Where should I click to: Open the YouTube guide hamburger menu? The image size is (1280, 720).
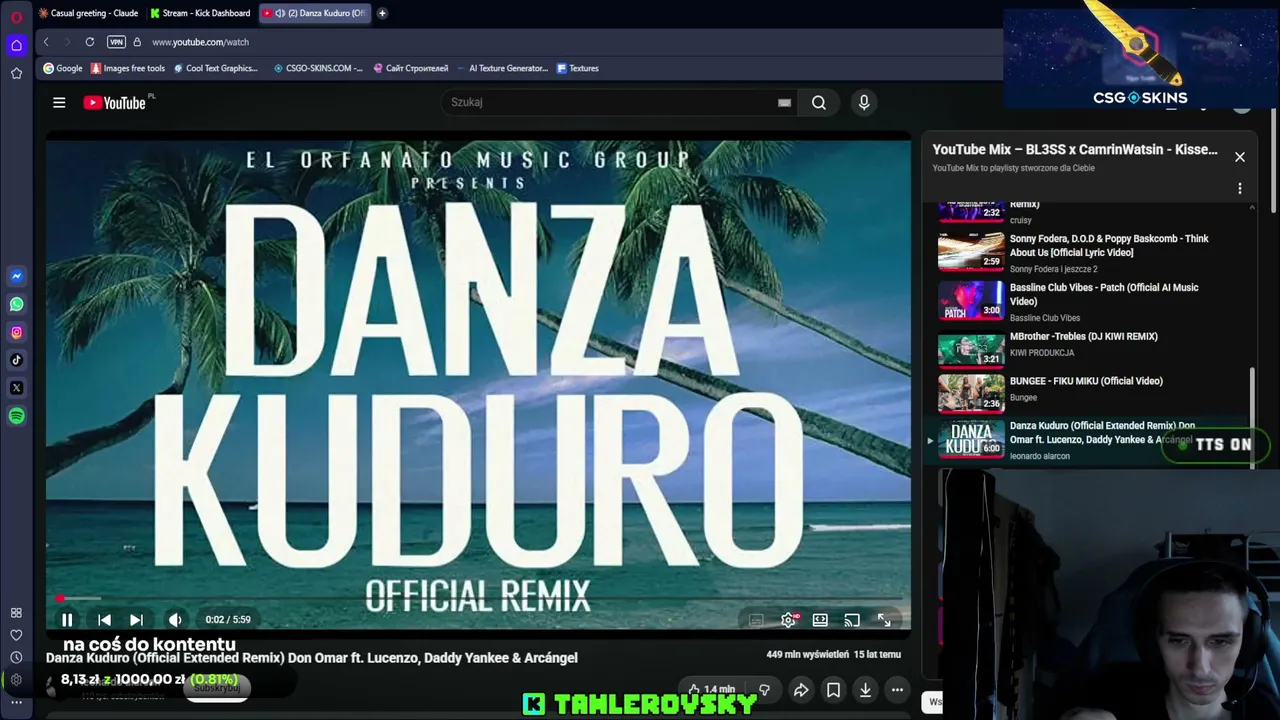(59, 102)
